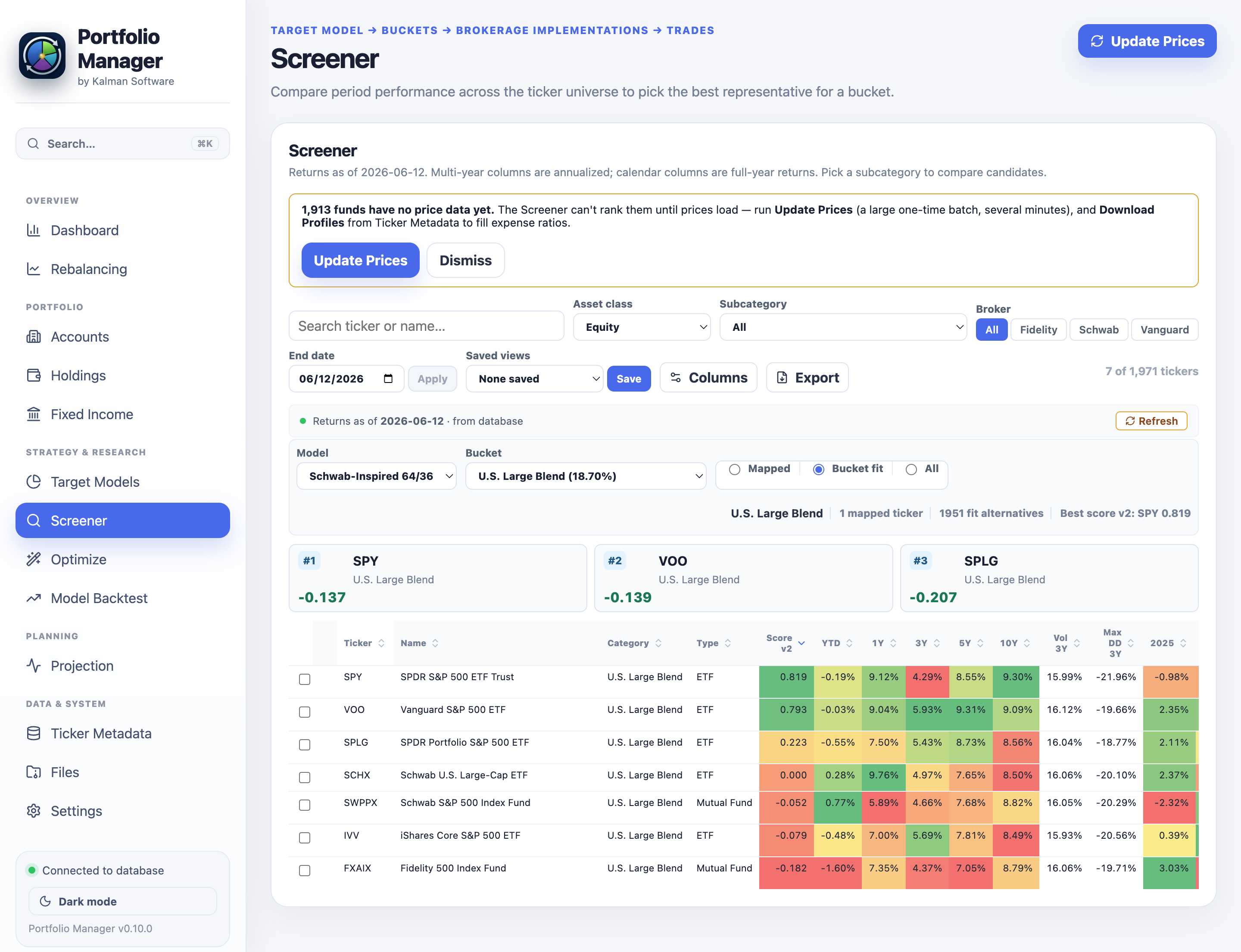Click the FXAIX YTD heatmap cell -1.60%
The width and height of the screenshot is (1241, 952).
[837, 873]
